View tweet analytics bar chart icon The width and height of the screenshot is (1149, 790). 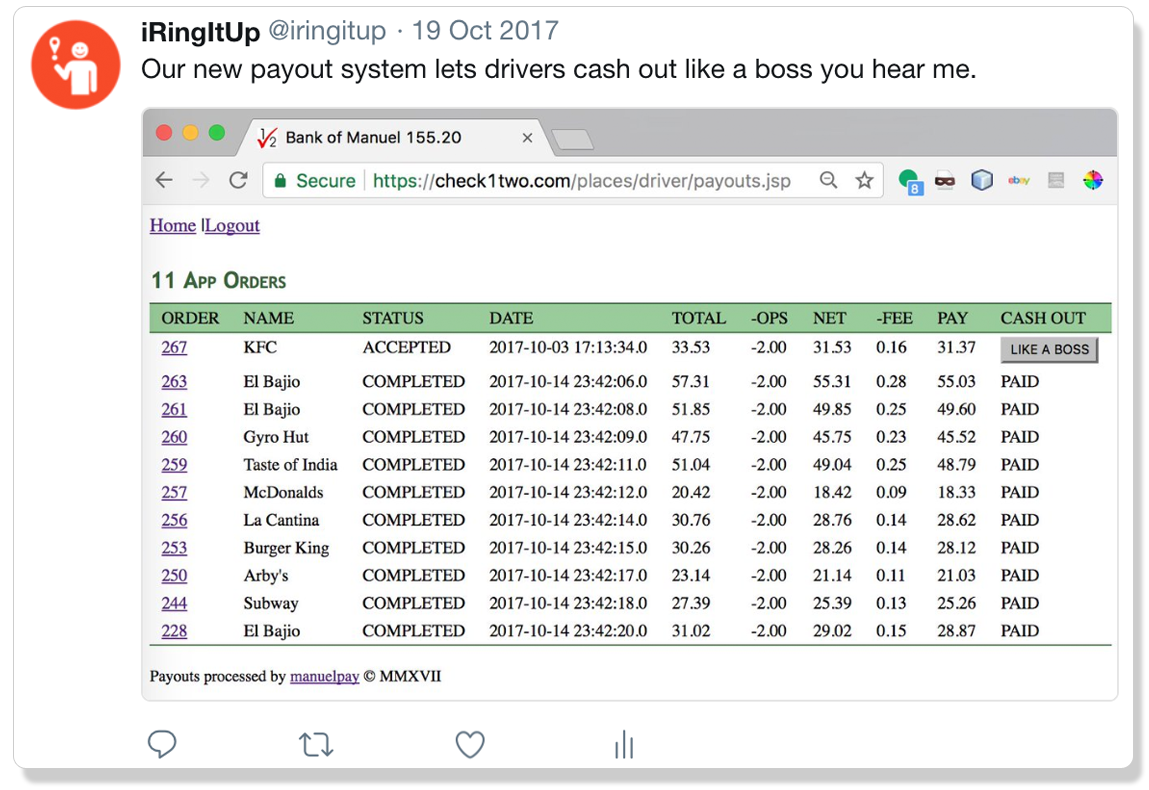624,744
